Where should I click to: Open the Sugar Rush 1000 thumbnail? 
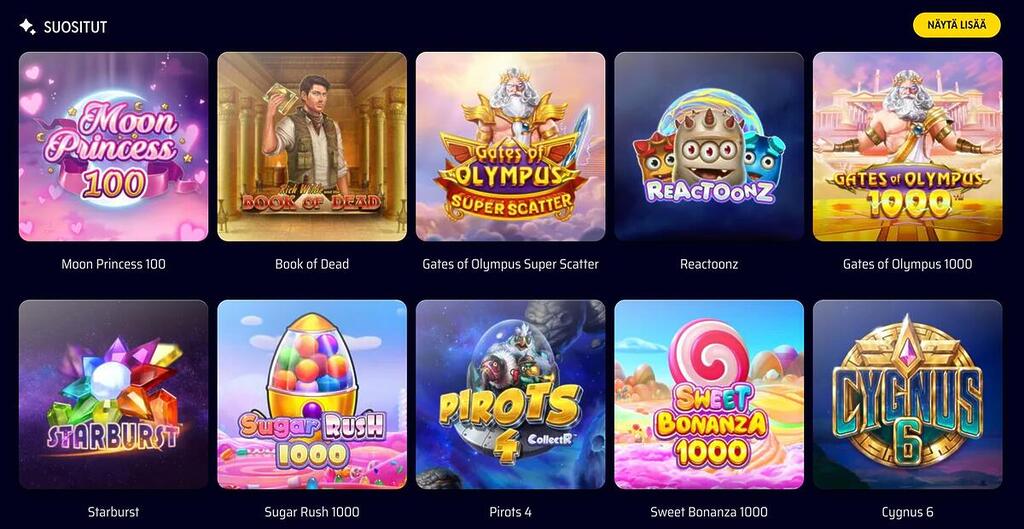[312, 394]
